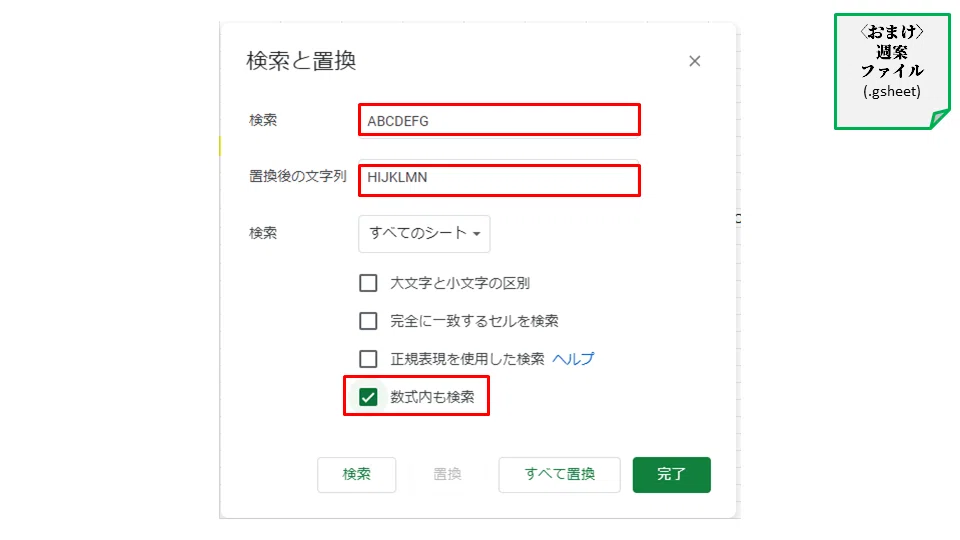Viewport: 960px width, 540px height.
Task: Click the 置換後の文字列 label
Action: coord(298,176)
